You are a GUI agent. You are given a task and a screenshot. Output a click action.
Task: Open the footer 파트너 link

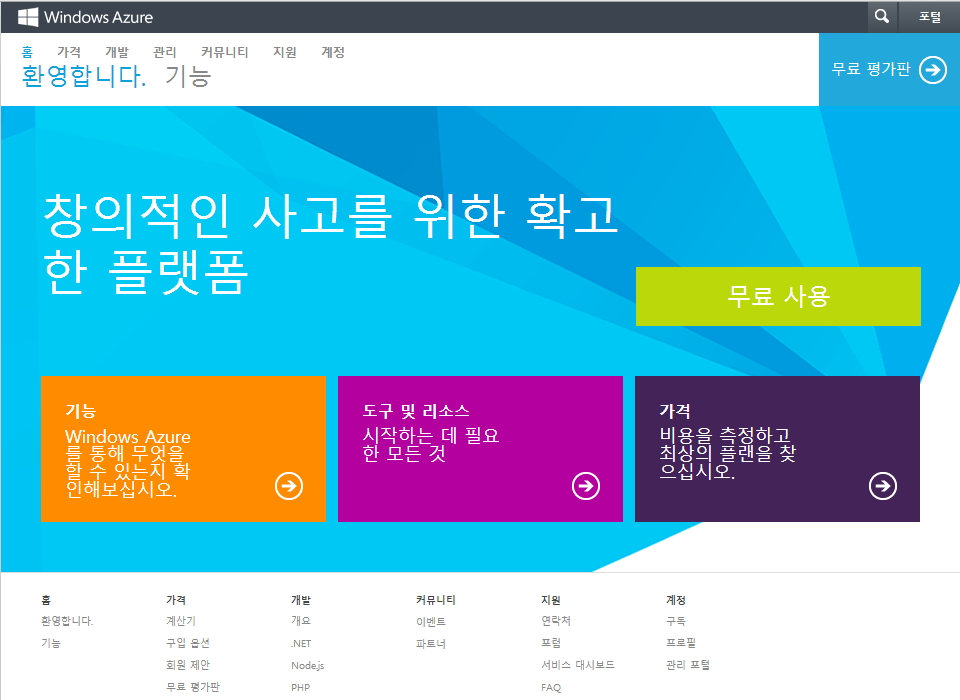pos(431,644)
